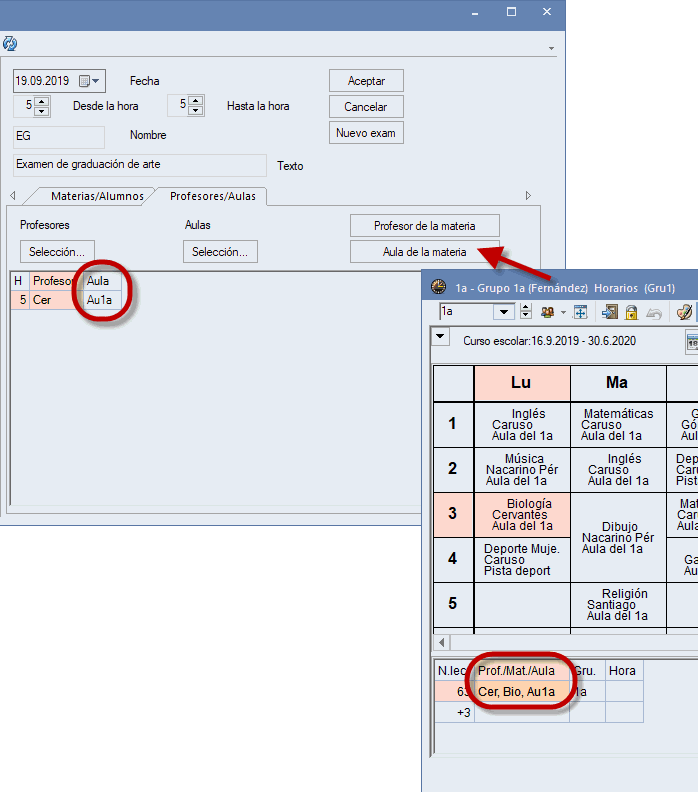Open the paint palette color settings
Screen dimensions: 698x792
tap(685, 312)
